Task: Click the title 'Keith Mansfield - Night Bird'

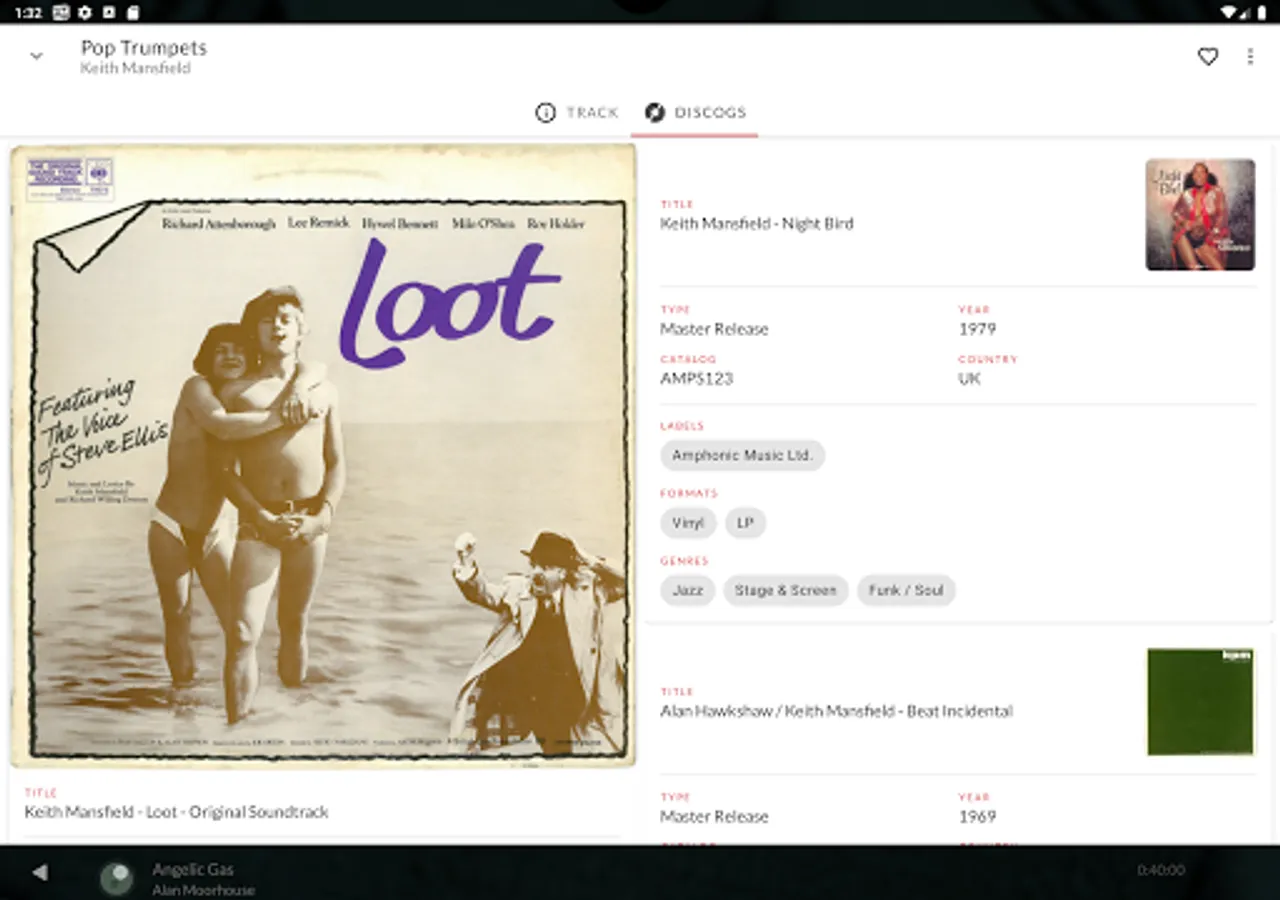Action: pyautogui.click(x=757, y=224)
